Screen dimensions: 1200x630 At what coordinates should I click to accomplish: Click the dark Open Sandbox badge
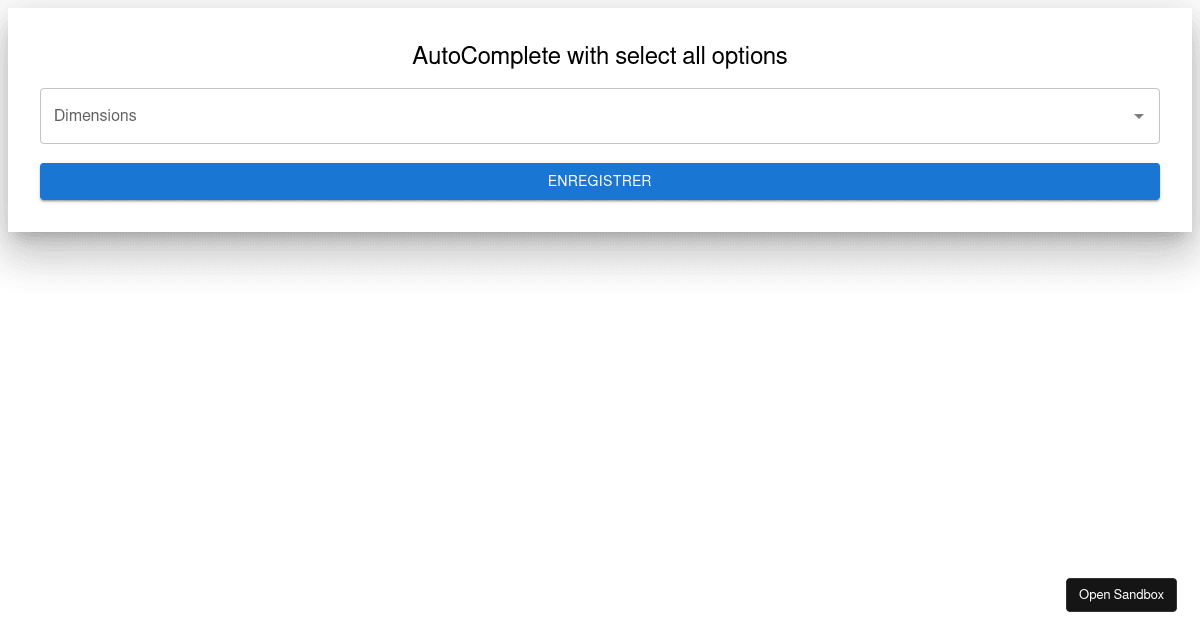[x=1121, y=594]
